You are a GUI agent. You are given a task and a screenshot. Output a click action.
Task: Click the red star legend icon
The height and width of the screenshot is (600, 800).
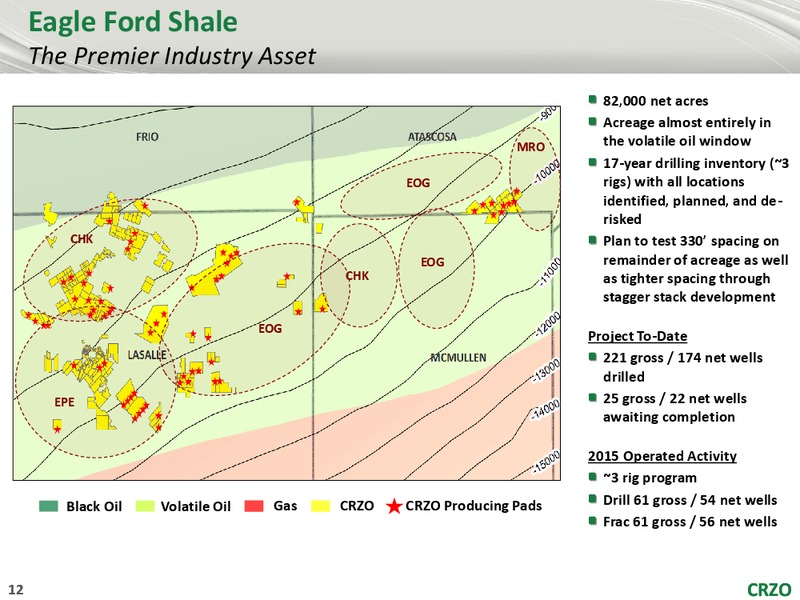(x=394, y=506)
